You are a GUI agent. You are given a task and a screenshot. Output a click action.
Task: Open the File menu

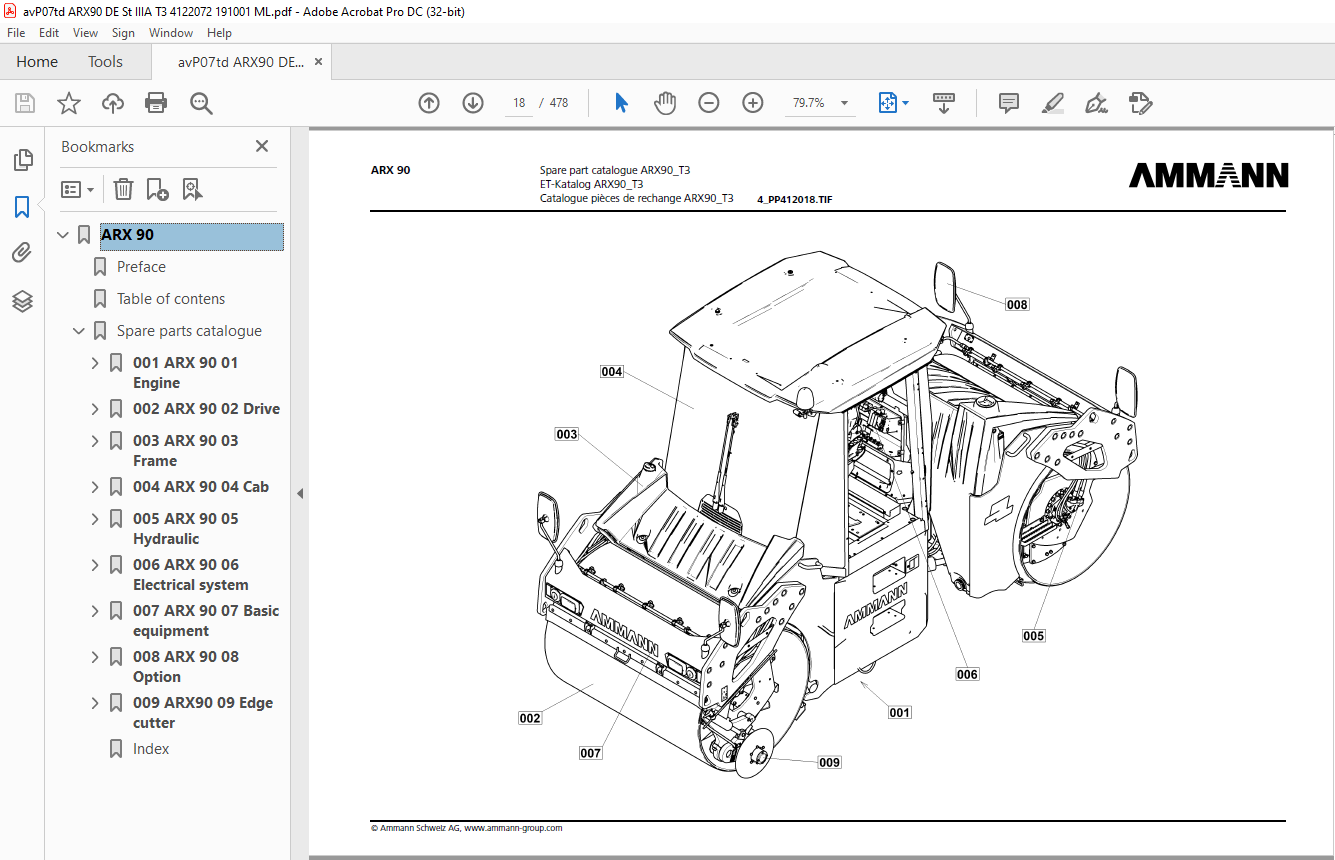16,33
